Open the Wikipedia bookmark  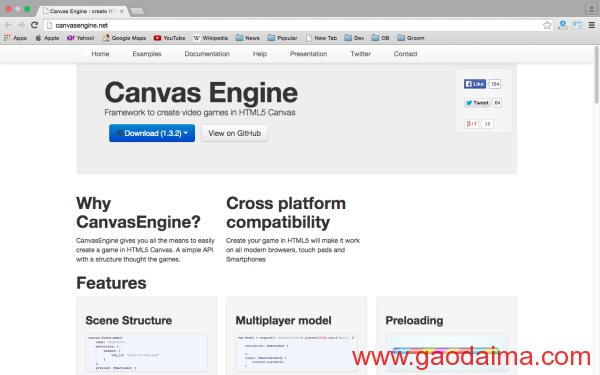[210, 38]
